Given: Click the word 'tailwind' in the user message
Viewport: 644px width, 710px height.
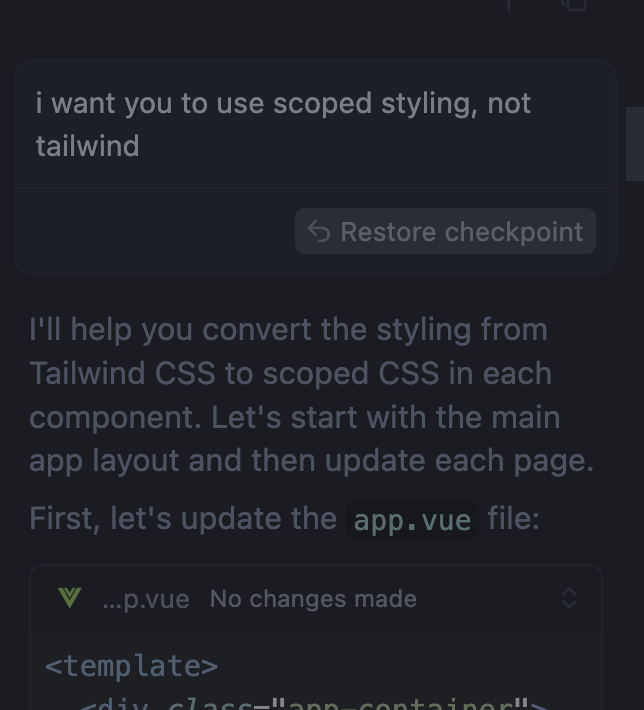Looking at the screenshot, I should click(x=87, y=146).
